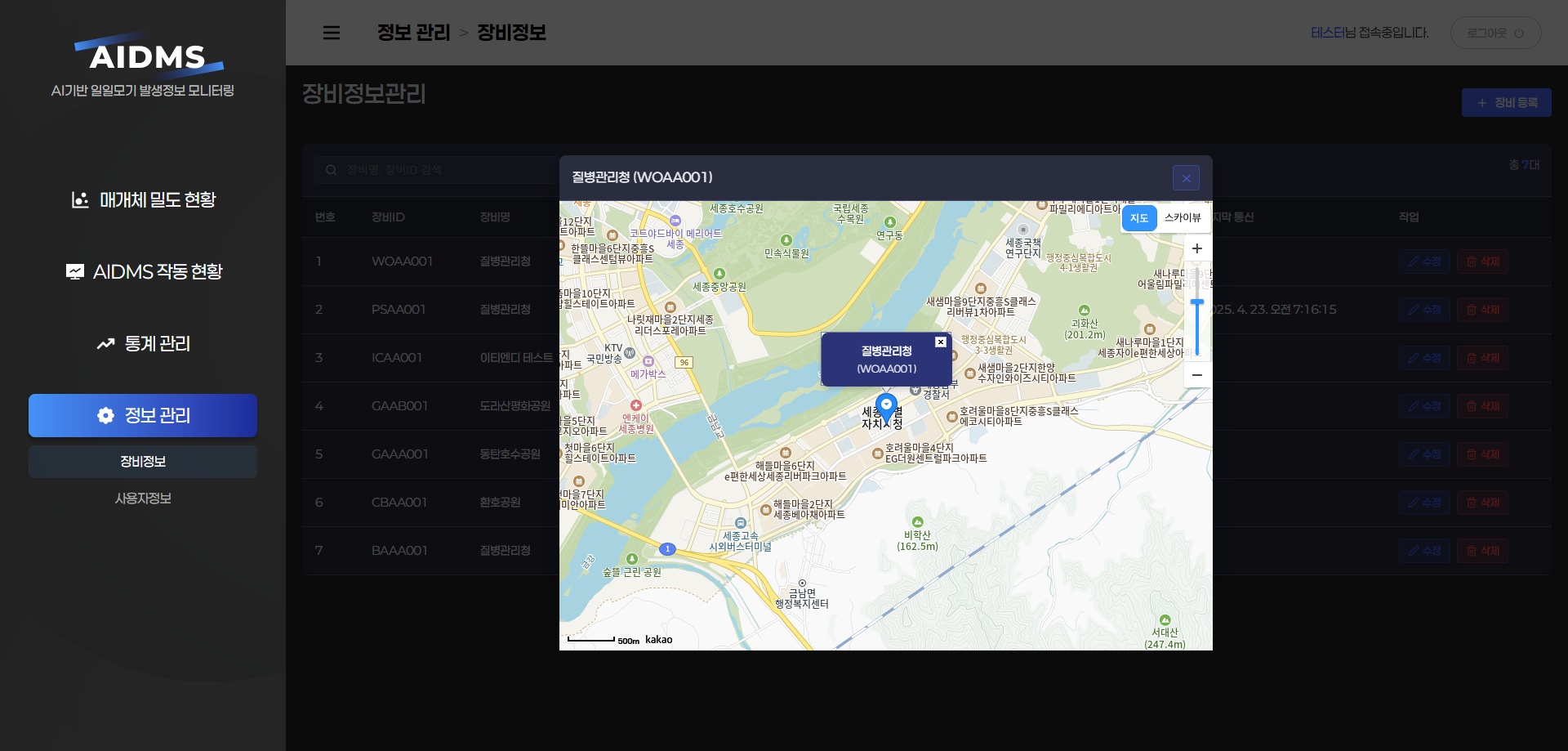Click 수정 button for GAAA001 row
The height and width of the screenshot is (751, 1568).
(x=1424, y=454)
